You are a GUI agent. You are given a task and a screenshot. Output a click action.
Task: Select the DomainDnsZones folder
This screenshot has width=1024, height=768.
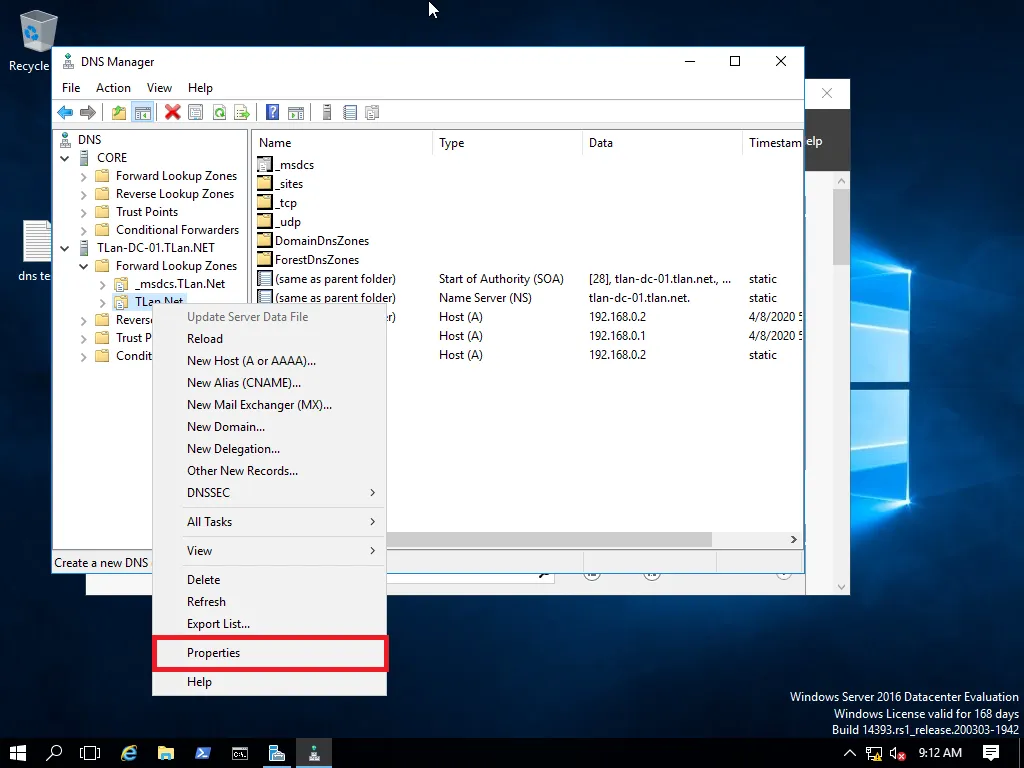coord(313,240)
